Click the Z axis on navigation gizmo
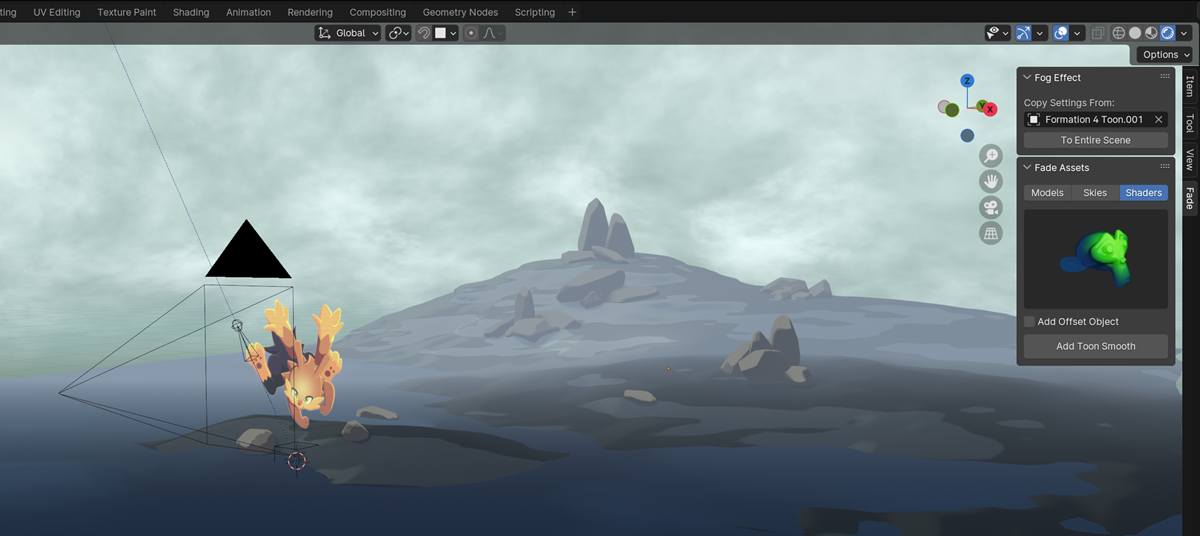 (x=967, y=81)
